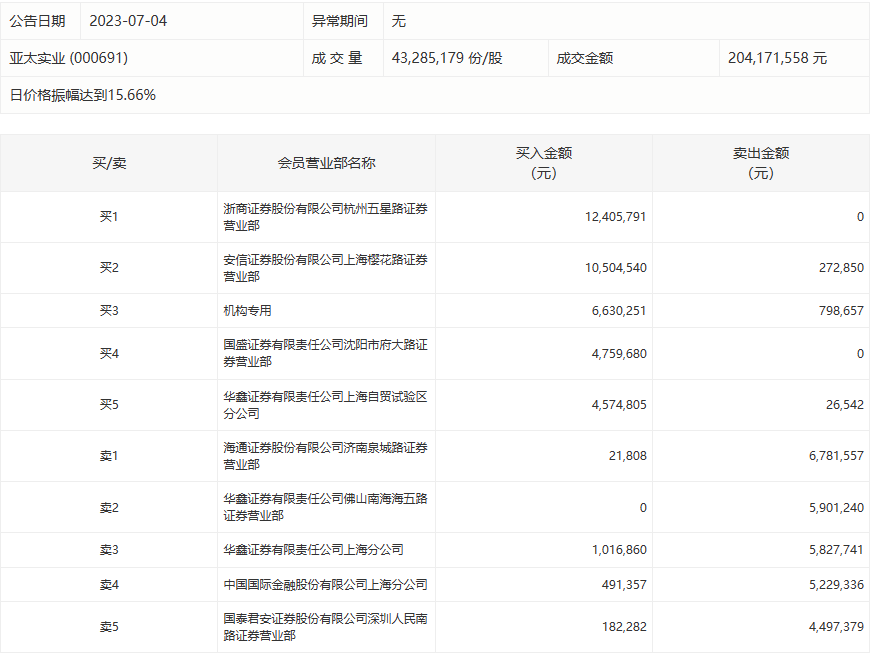872x655 pixels.
Task: Click buy amount 4,759,680
Action: [618, 354]
